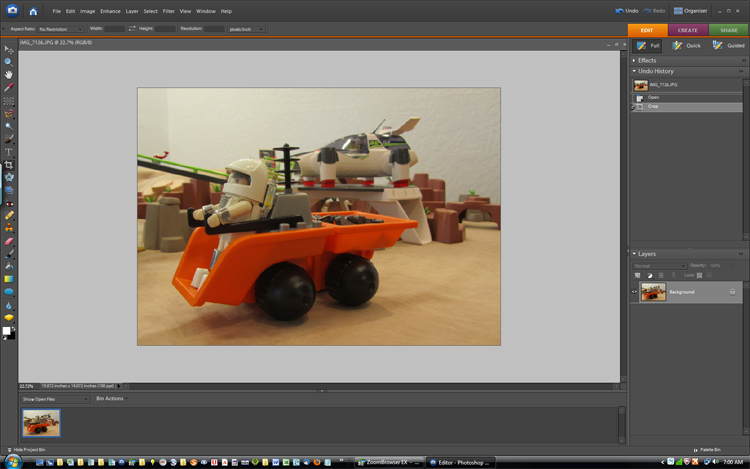This screenshot has height=469, width=750.
Task: Switch to Quick edit mode
Action: coord(686,46)
